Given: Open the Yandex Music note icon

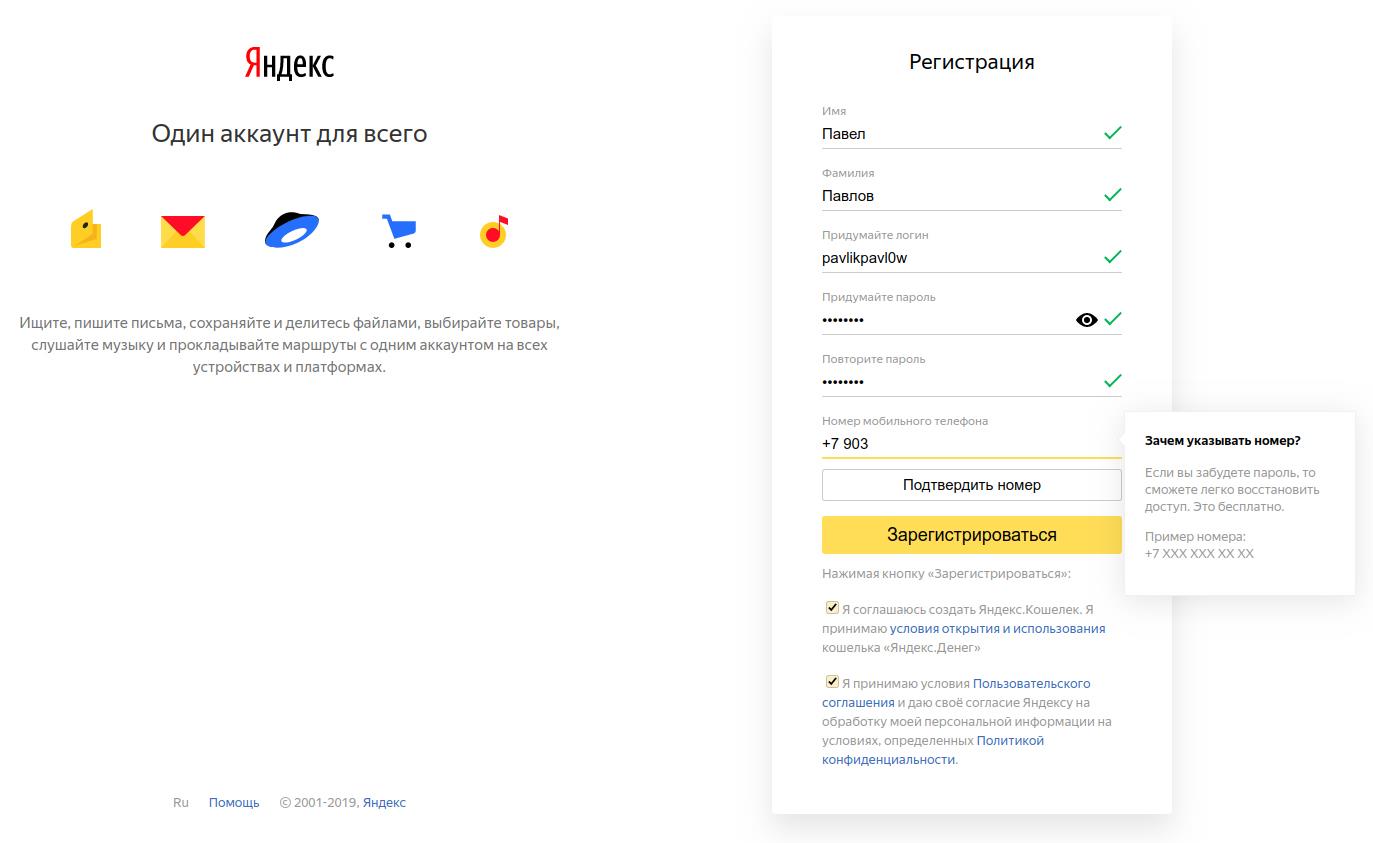Looking at the screenshot, I should coord(494,231).
